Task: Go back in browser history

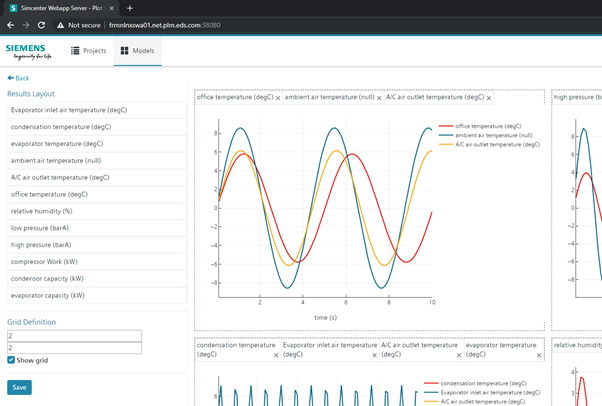Action: pos(10,25)
